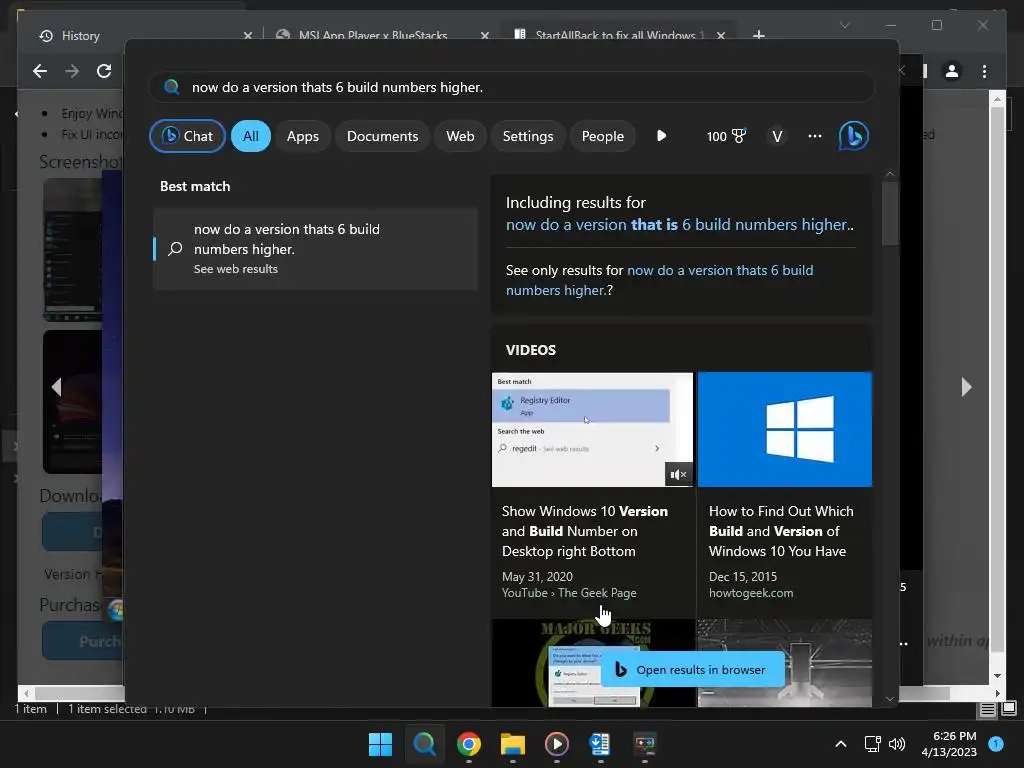The width and height of the screenshot is (1024, 768).
Task: Click the Search taskbar icon
Action: click(424, 744)
